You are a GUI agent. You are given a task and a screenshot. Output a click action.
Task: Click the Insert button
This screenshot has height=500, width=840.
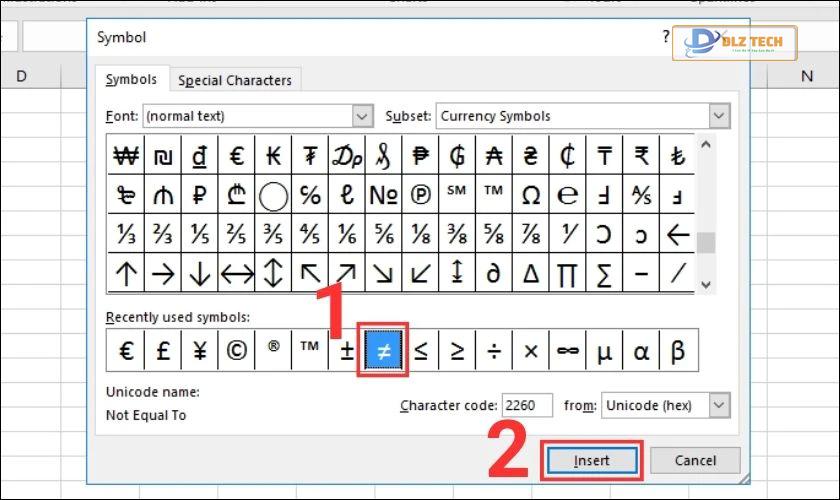(x=592, y=460)
